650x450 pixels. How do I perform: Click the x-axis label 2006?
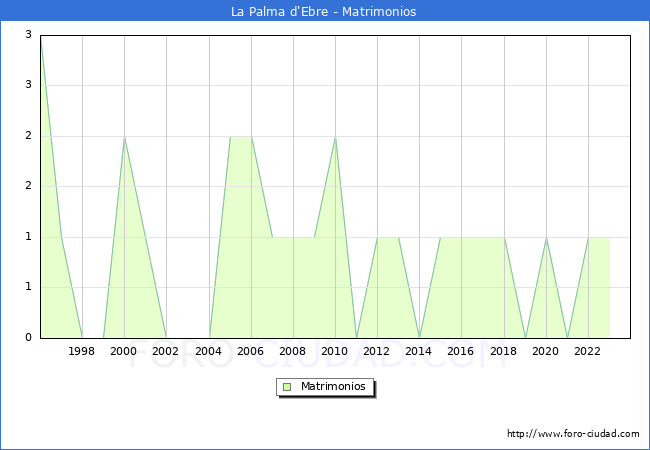point(250,351)
